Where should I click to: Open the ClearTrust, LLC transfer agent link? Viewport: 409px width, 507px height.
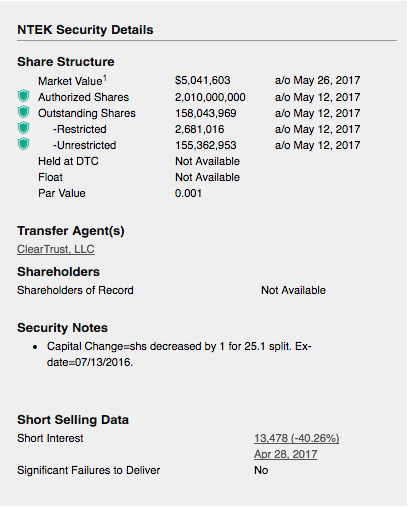pos(56,249)
